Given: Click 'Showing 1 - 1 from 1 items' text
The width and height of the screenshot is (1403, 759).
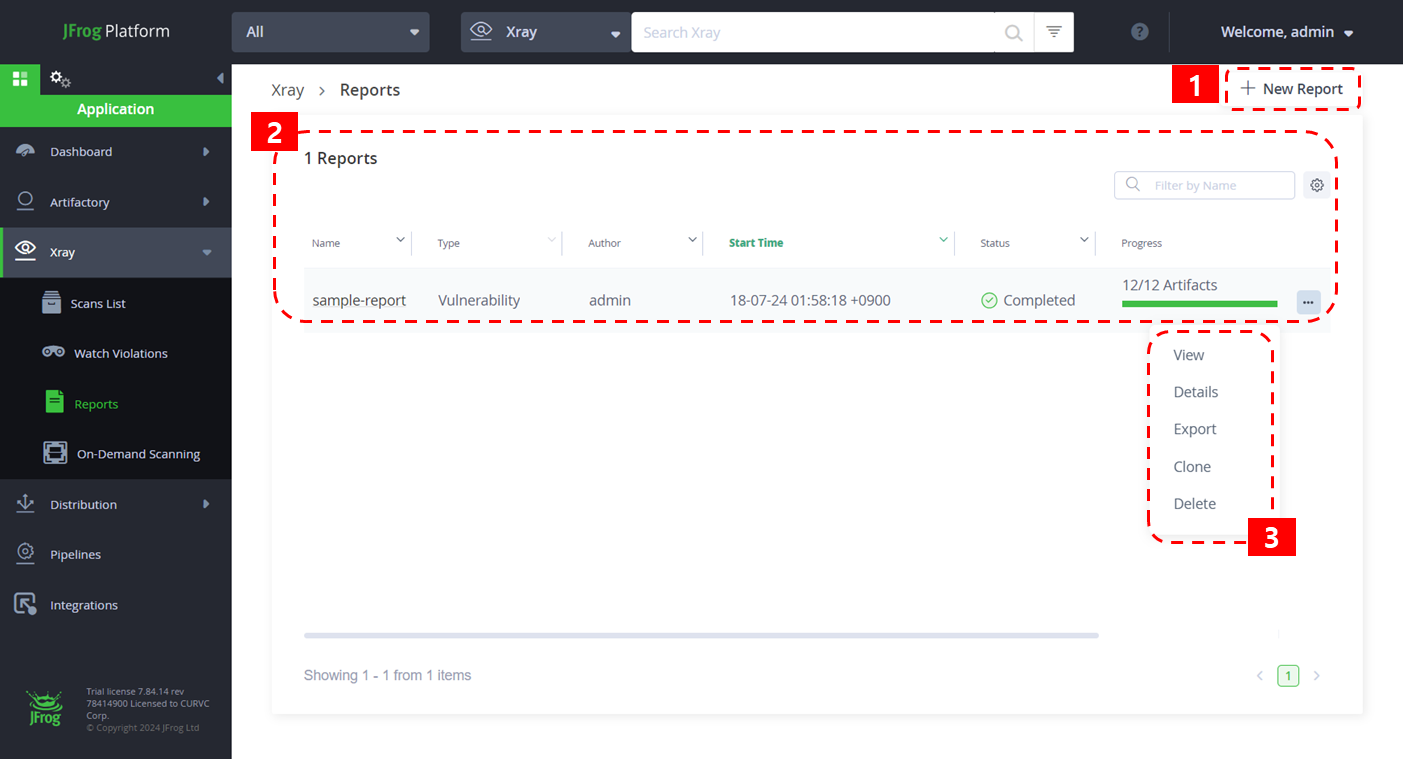Looking at the screenshot, I should point(387,676).
